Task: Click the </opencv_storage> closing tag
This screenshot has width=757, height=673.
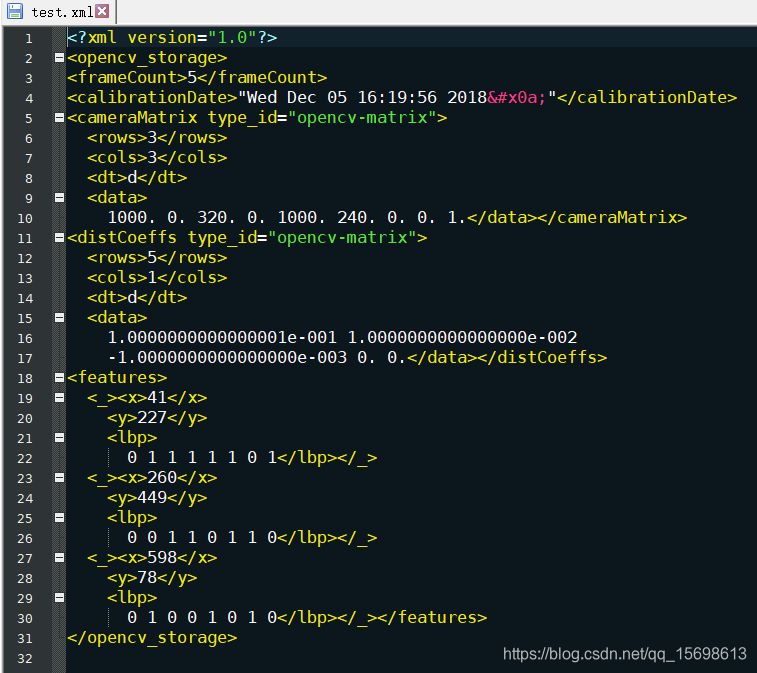Action: (152, 638)
